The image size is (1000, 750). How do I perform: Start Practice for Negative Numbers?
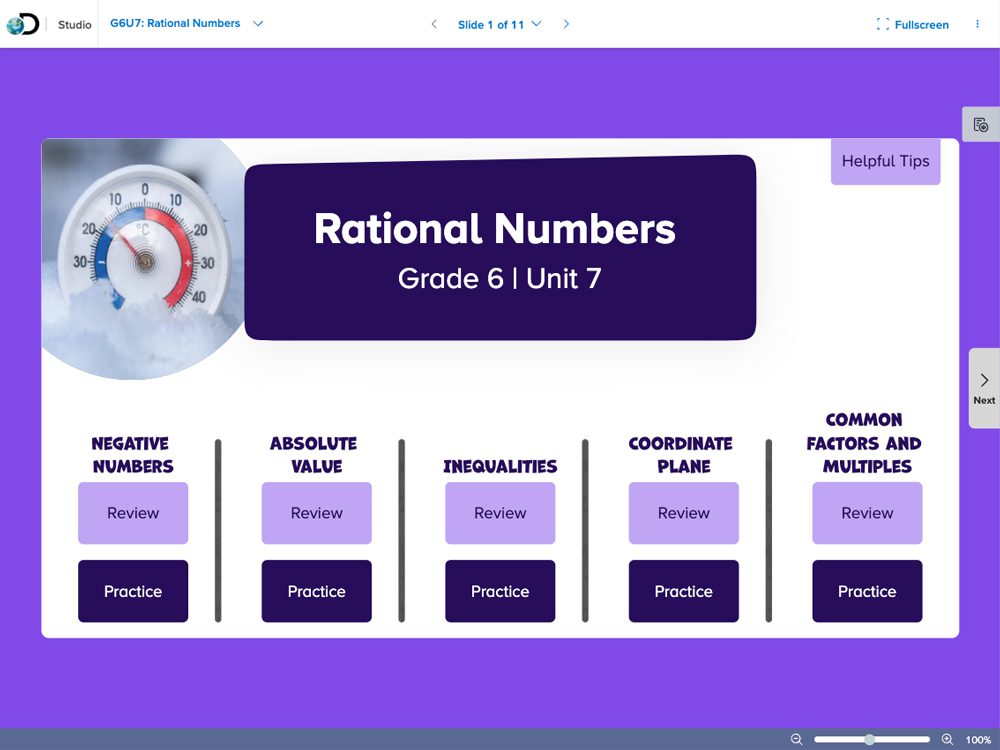[x=133, y=591]
